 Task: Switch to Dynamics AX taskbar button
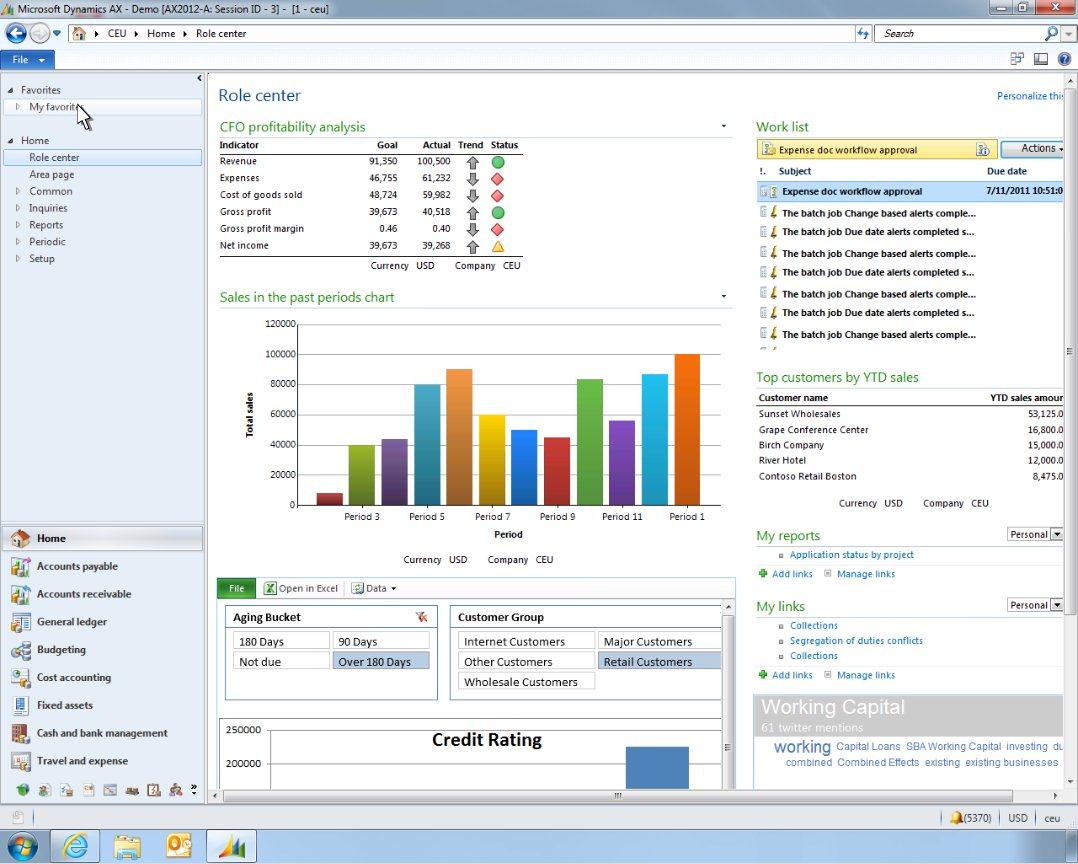(x=232, y=846)
